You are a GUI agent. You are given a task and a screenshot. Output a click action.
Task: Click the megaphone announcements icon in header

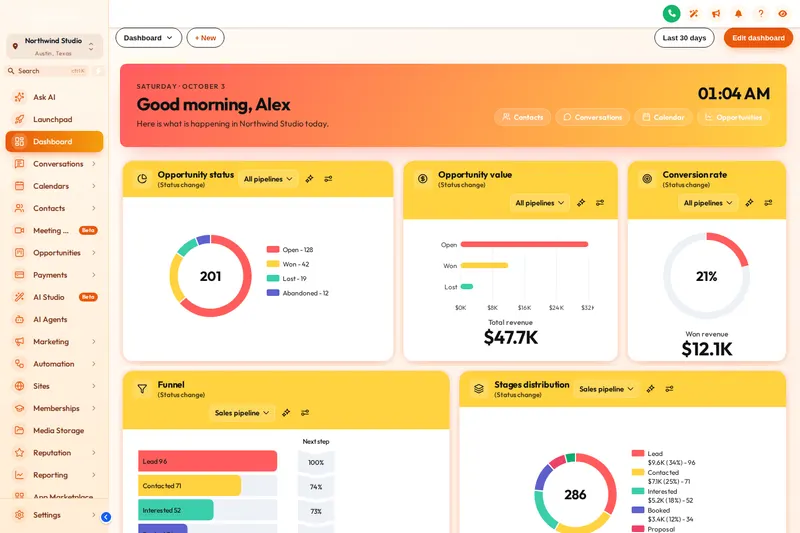pyautogui.click(x=716, y=14)
